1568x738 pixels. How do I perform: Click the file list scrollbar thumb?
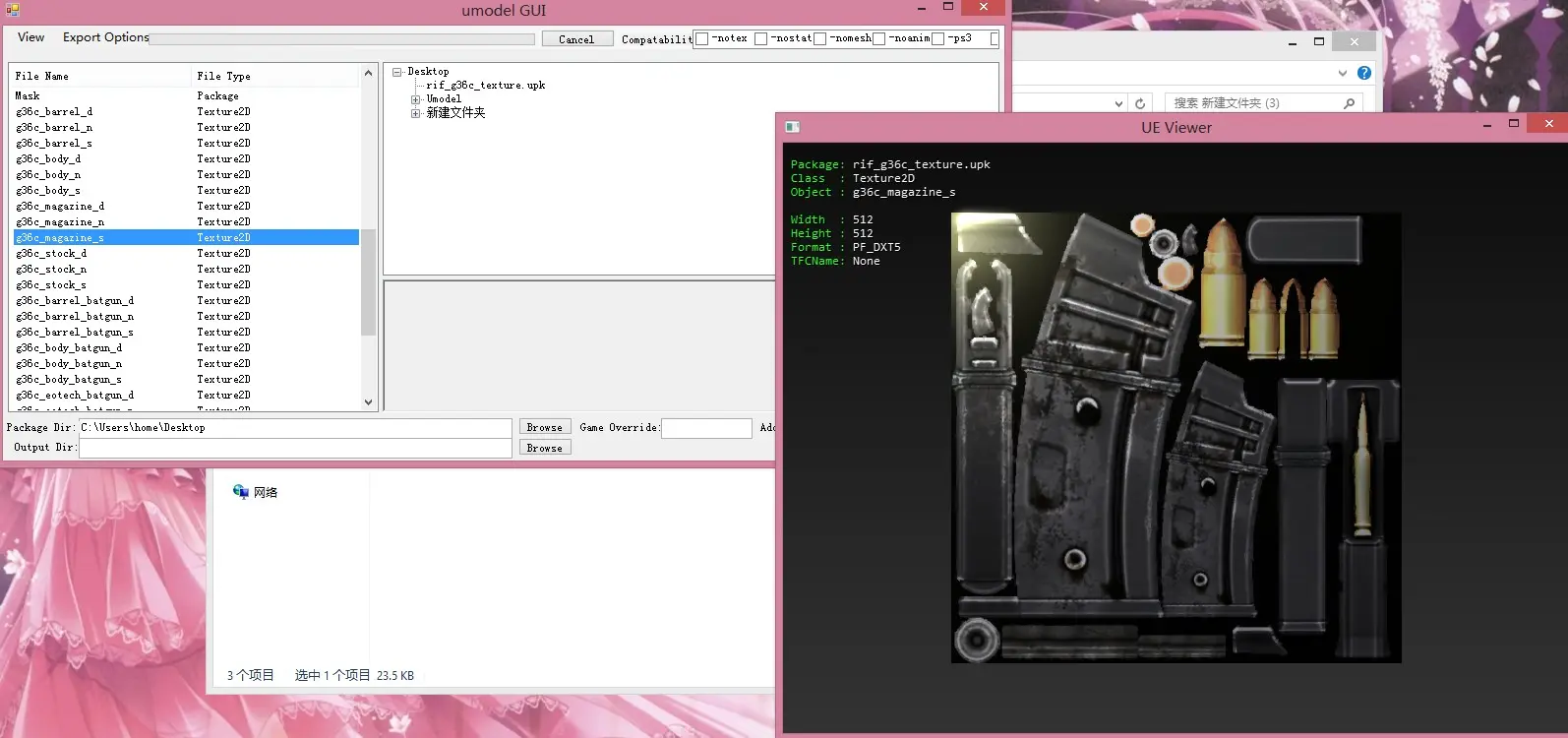coord(369,282)
